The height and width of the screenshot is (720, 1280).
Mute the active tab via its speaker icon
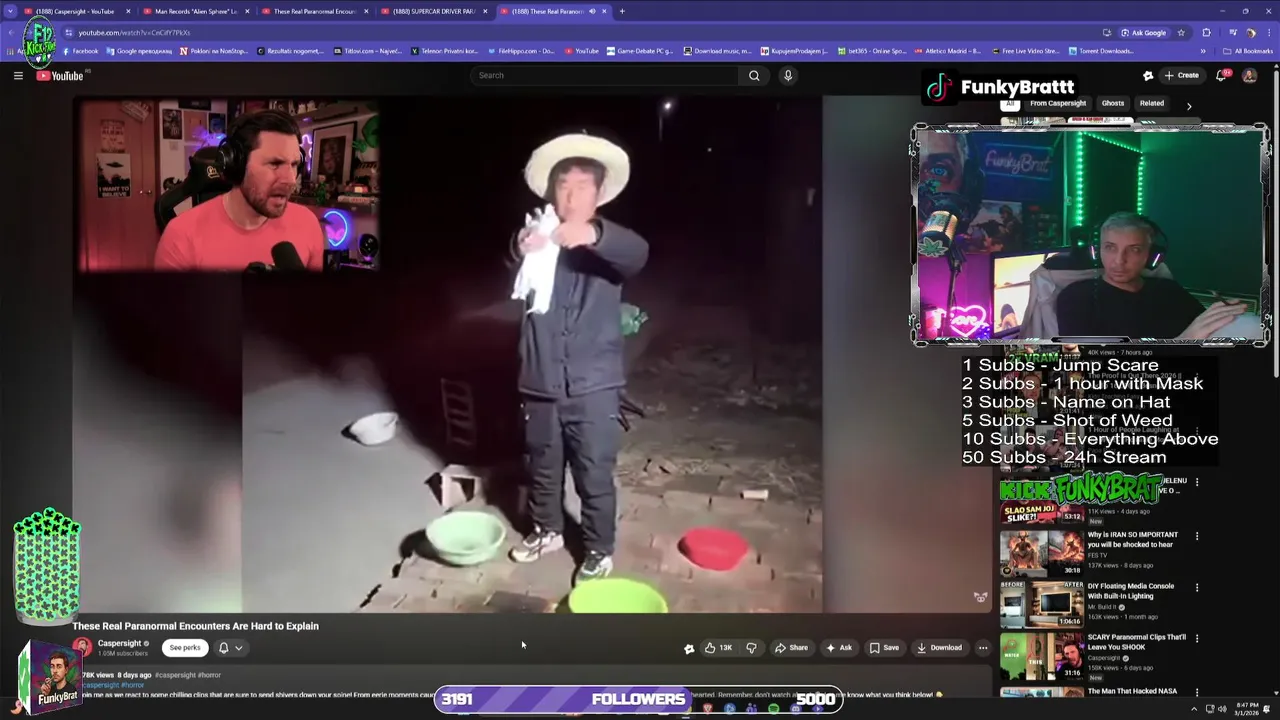(x=592, y=11)
